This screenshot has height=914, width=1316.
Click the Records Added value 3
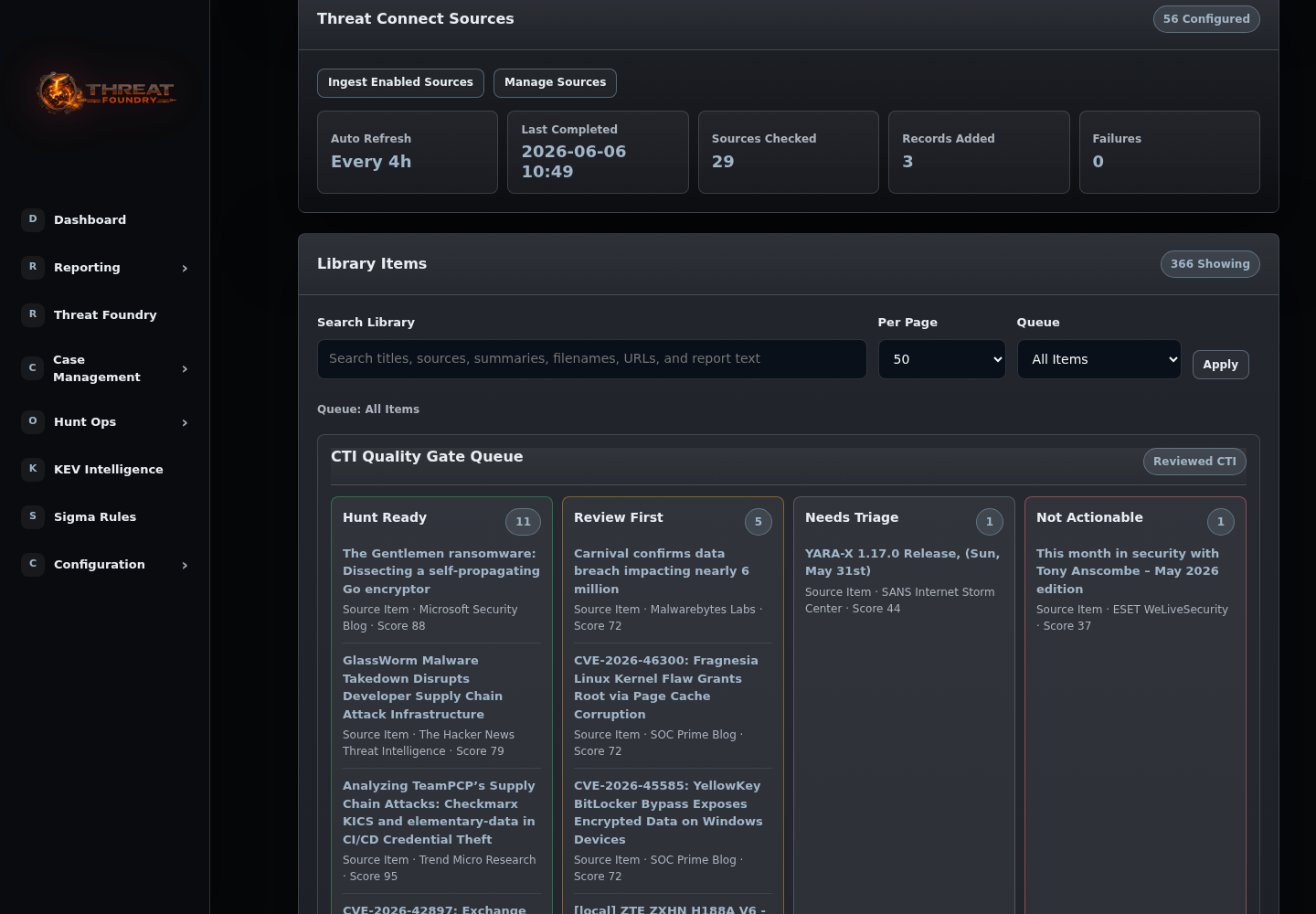coord(907,162)
